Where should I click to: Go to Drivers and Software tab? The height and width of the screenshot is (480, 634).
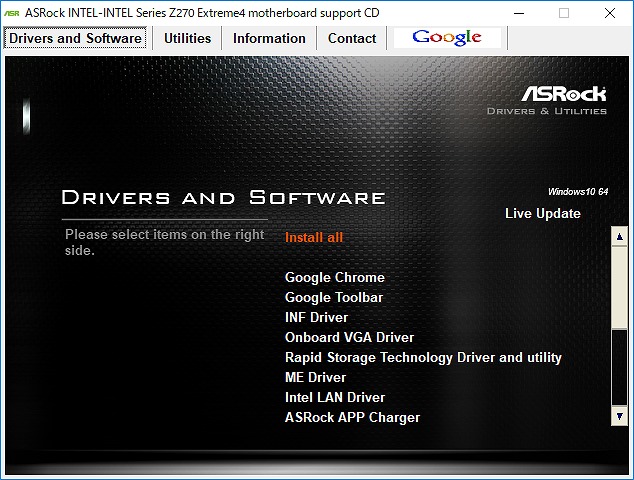tap(76, 38)
